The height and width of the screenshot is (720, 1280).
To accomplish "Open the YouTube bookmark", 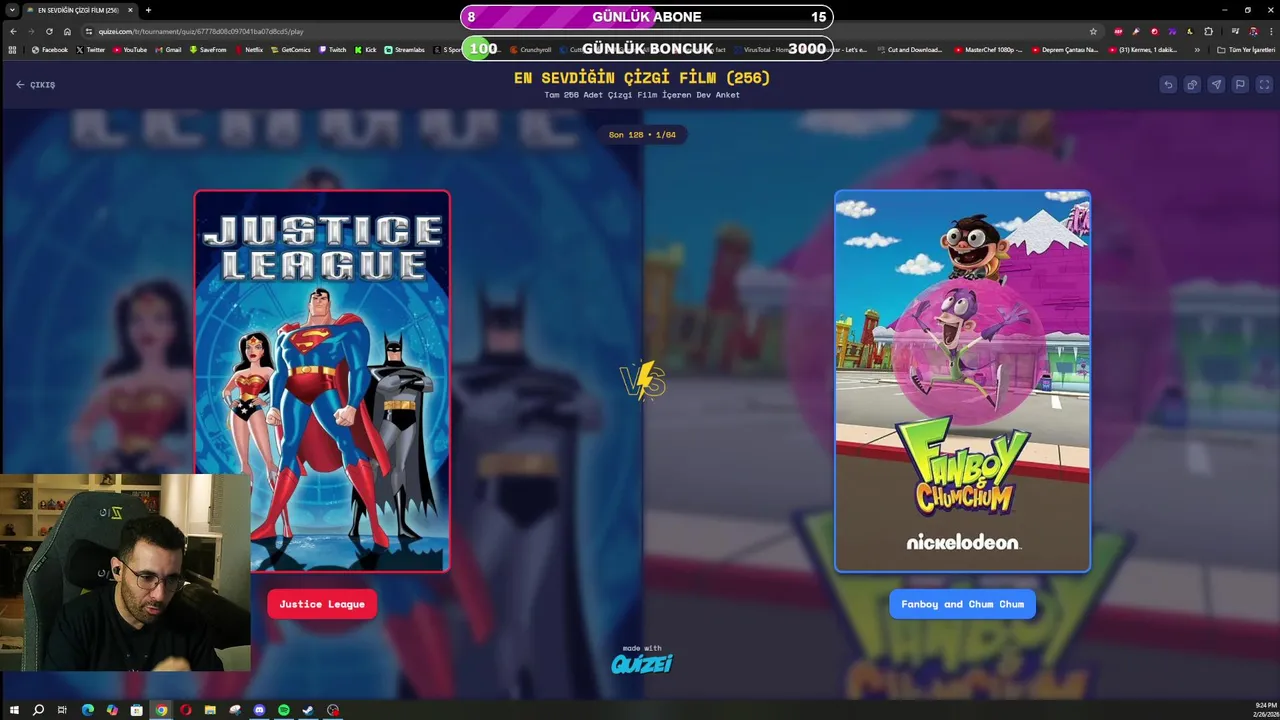I will (x=130, y=49).
